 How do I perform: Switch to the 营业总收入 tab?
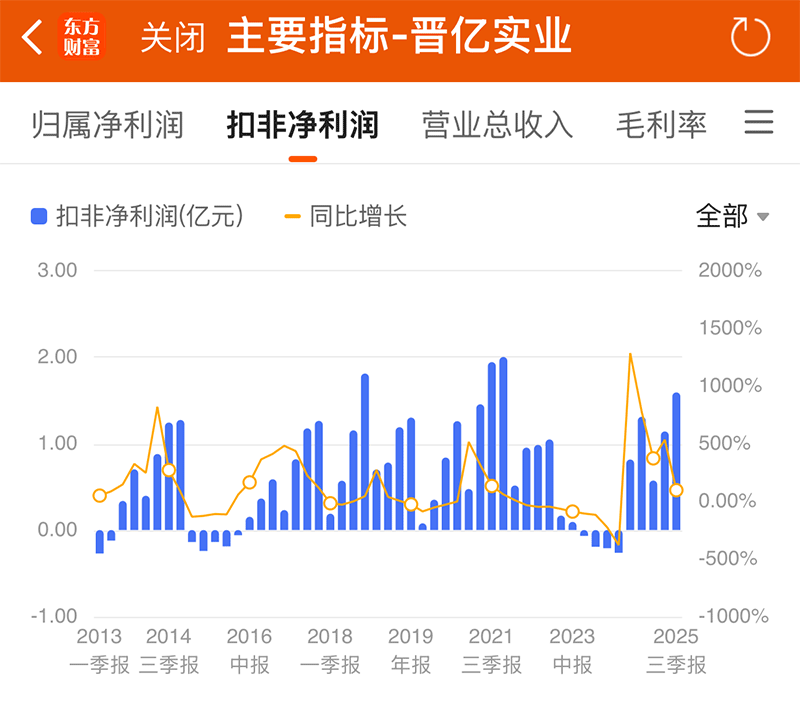click(x=497, y=123)
